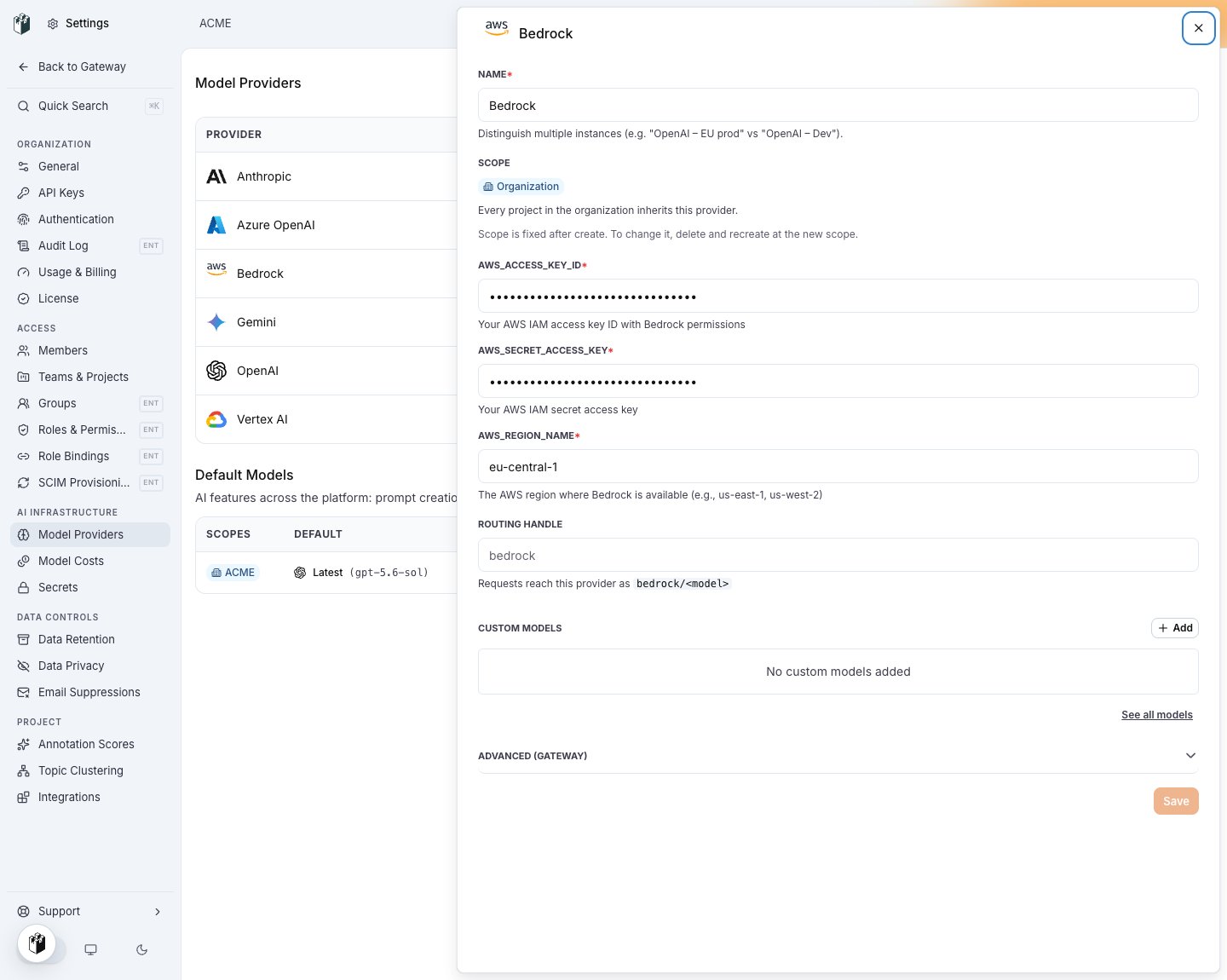
Task: Click the Vertex AI cloud logo
Action: (x=216, y=419)
